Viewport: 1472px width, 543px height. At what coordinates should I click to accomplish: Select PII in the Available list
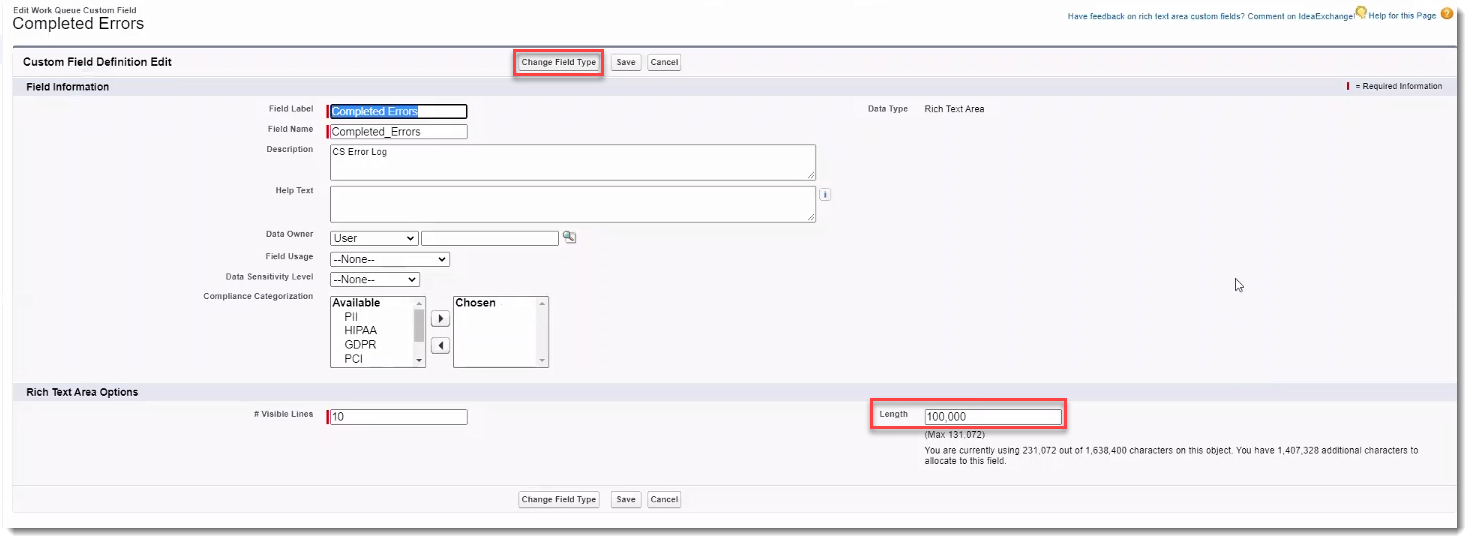351,317
